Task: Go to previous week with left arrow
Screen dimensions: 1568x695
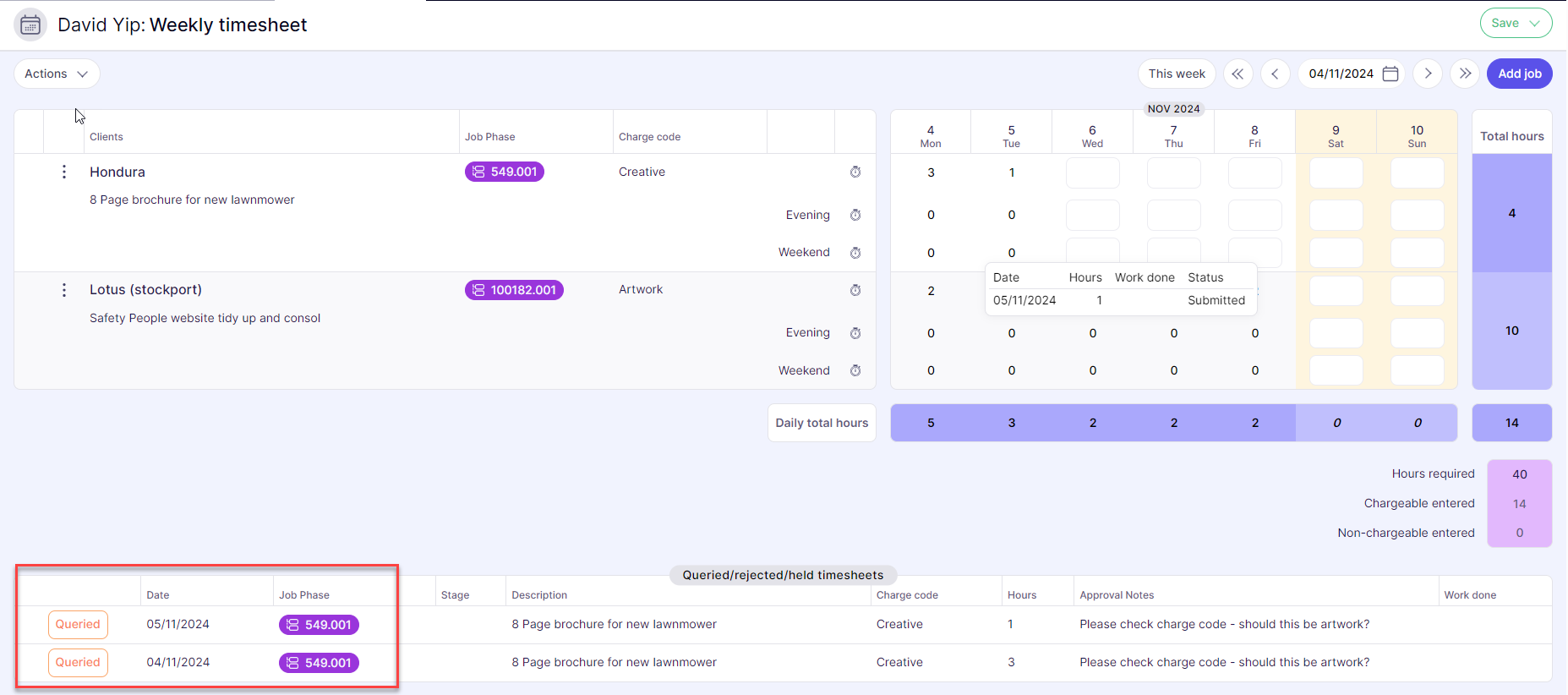Action: (x=1275, y=74)
